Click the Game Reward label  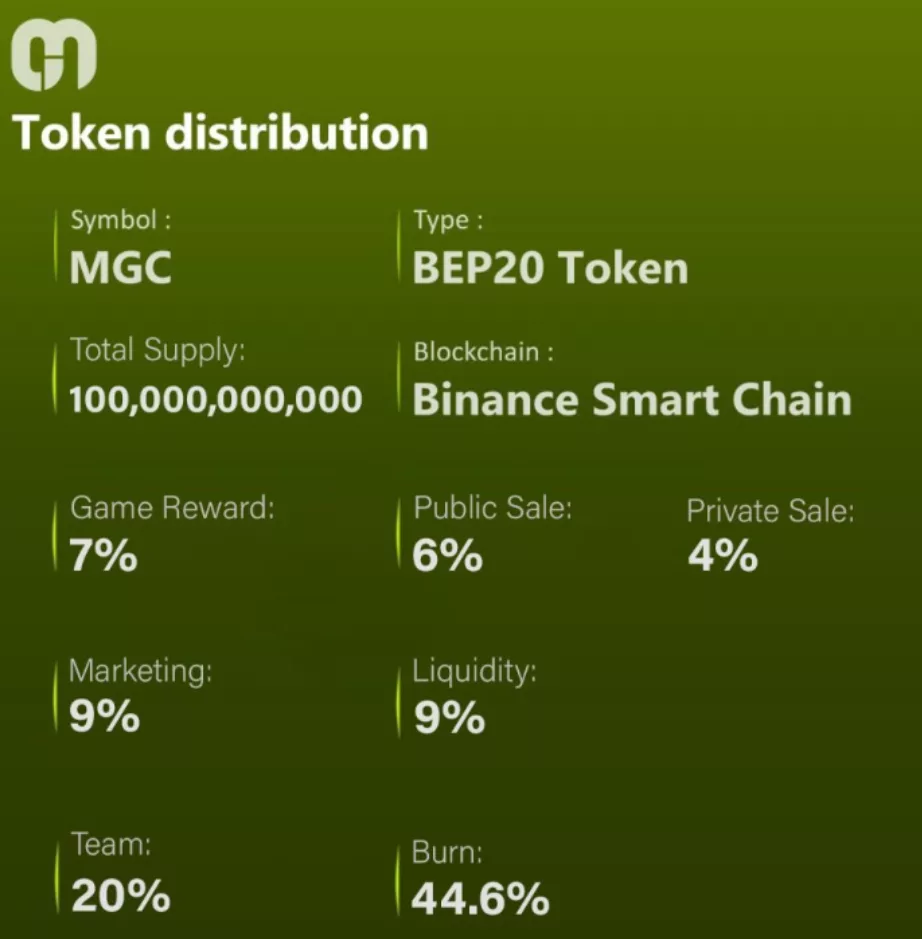(x=171, y=508)
